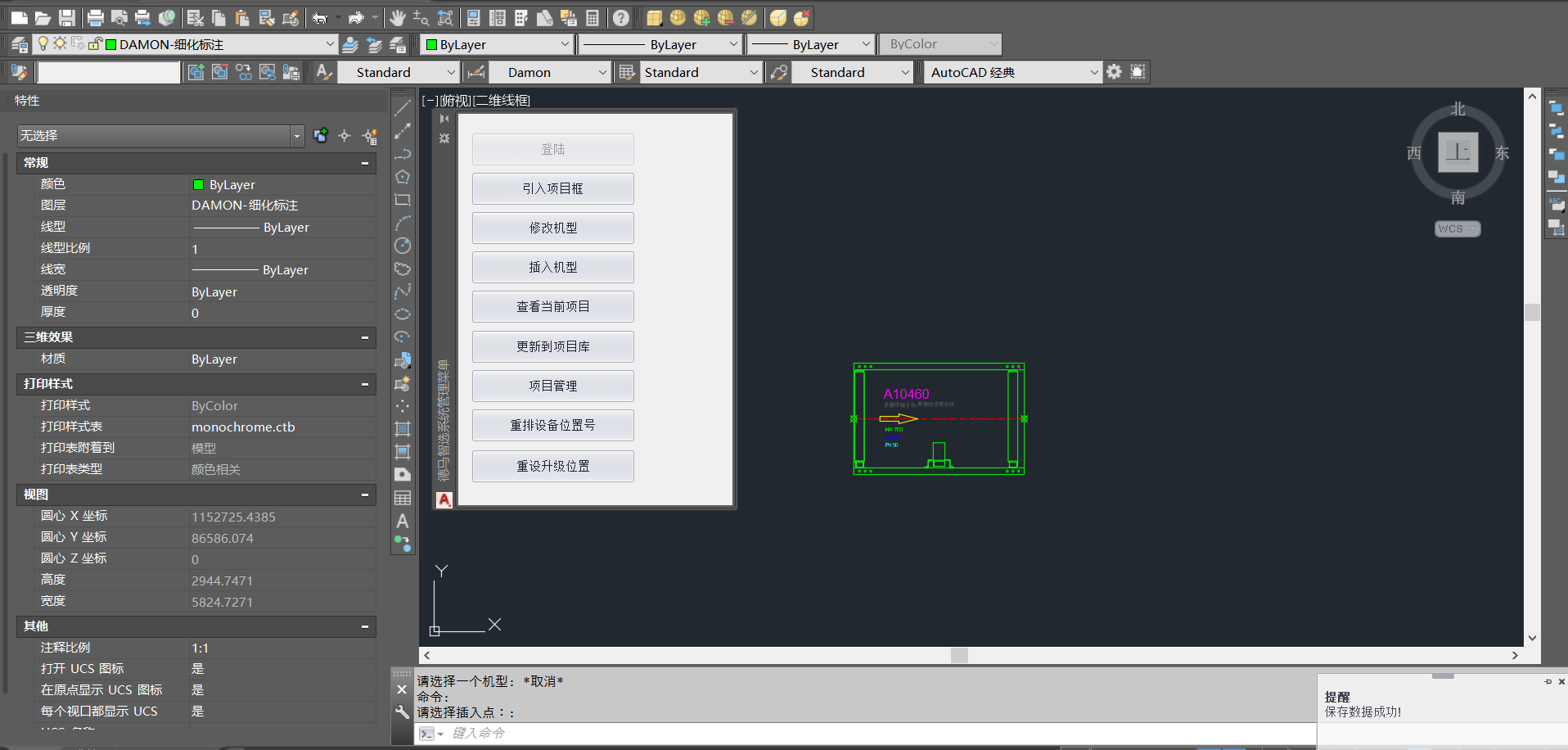The width and height of the screenshot is (1568, 750).
Task: Click the 项目管理 button
Action: [553, 386]
